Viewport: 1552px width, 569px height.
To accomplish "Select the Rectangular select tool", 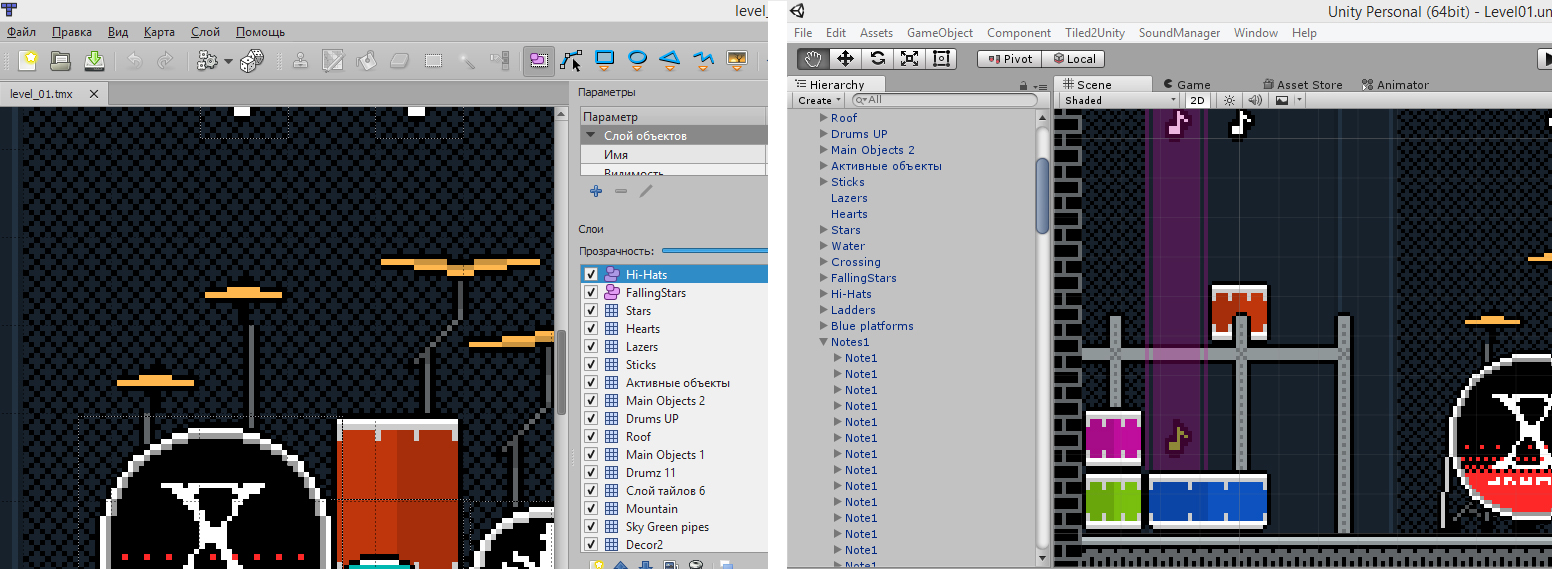I will point(433,61).
